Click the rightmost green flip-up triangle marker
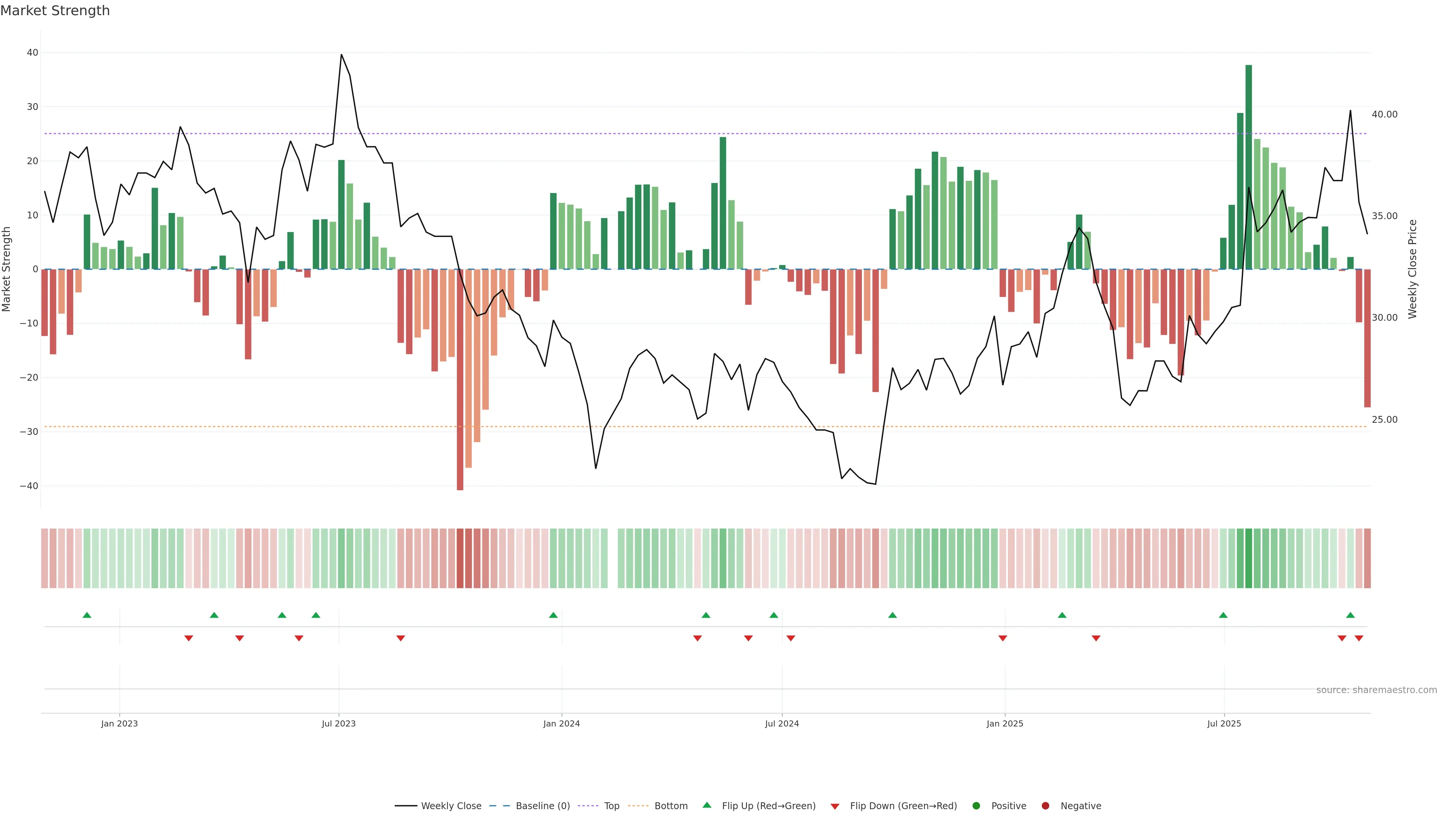 click(1350, 615)
